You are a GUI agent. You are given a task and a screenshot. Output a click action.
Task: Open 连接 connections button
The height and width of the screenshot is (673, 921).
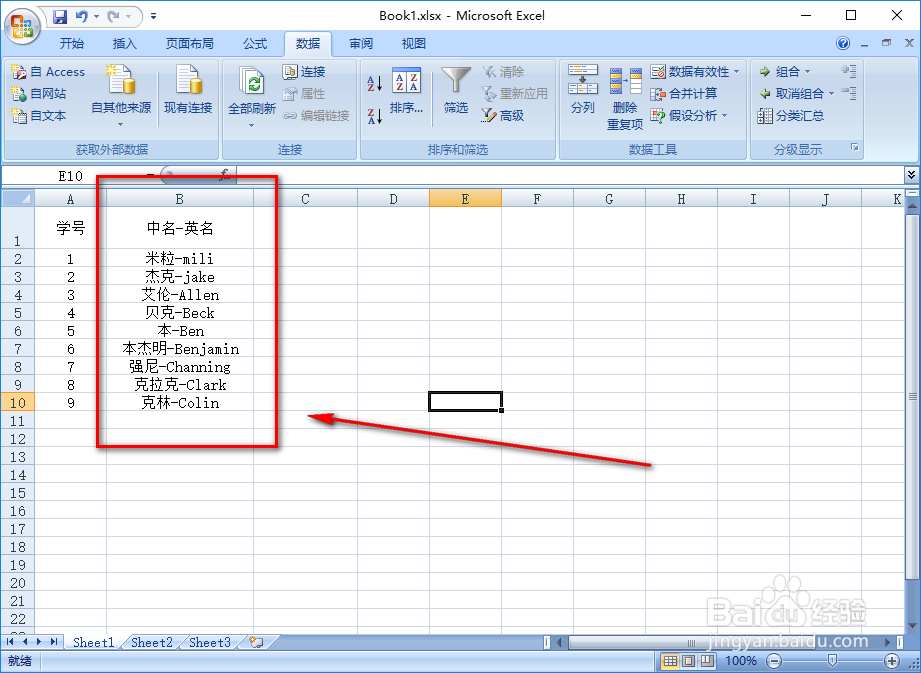(x=304, y=72)
